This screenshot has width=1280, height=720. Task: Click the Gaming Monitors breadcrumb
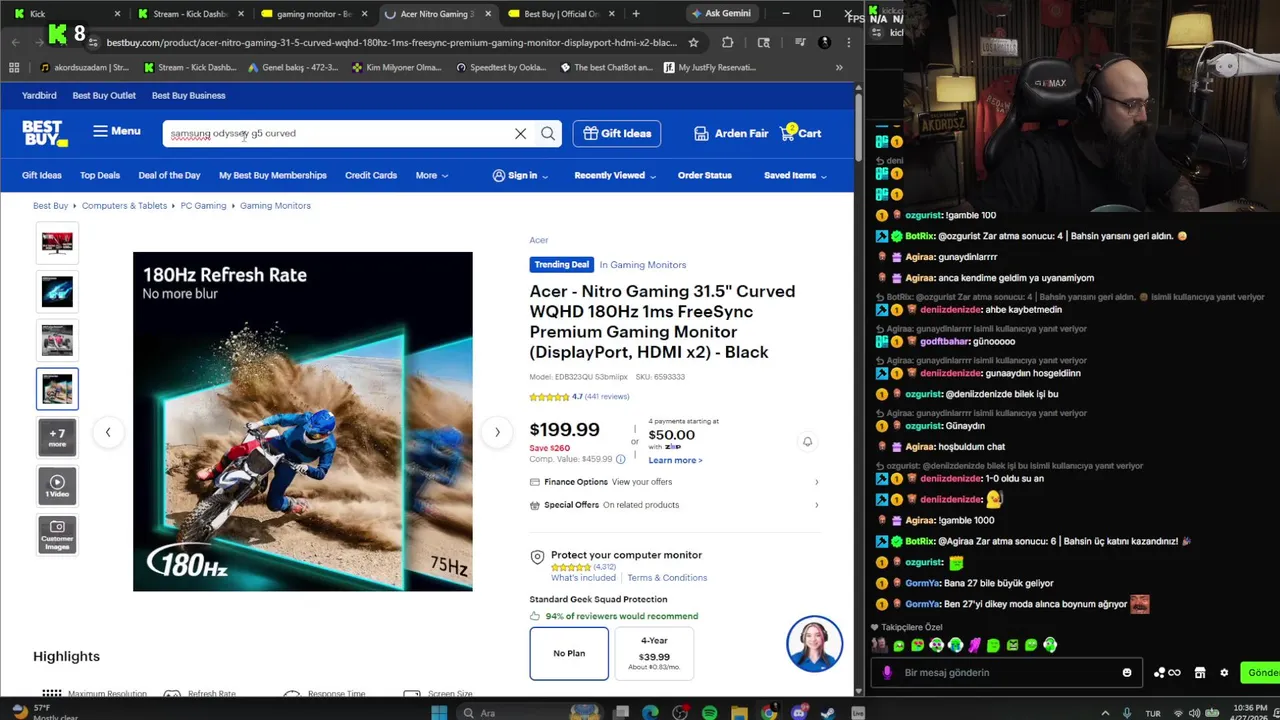pyautogui.click(x=275, y=205)
